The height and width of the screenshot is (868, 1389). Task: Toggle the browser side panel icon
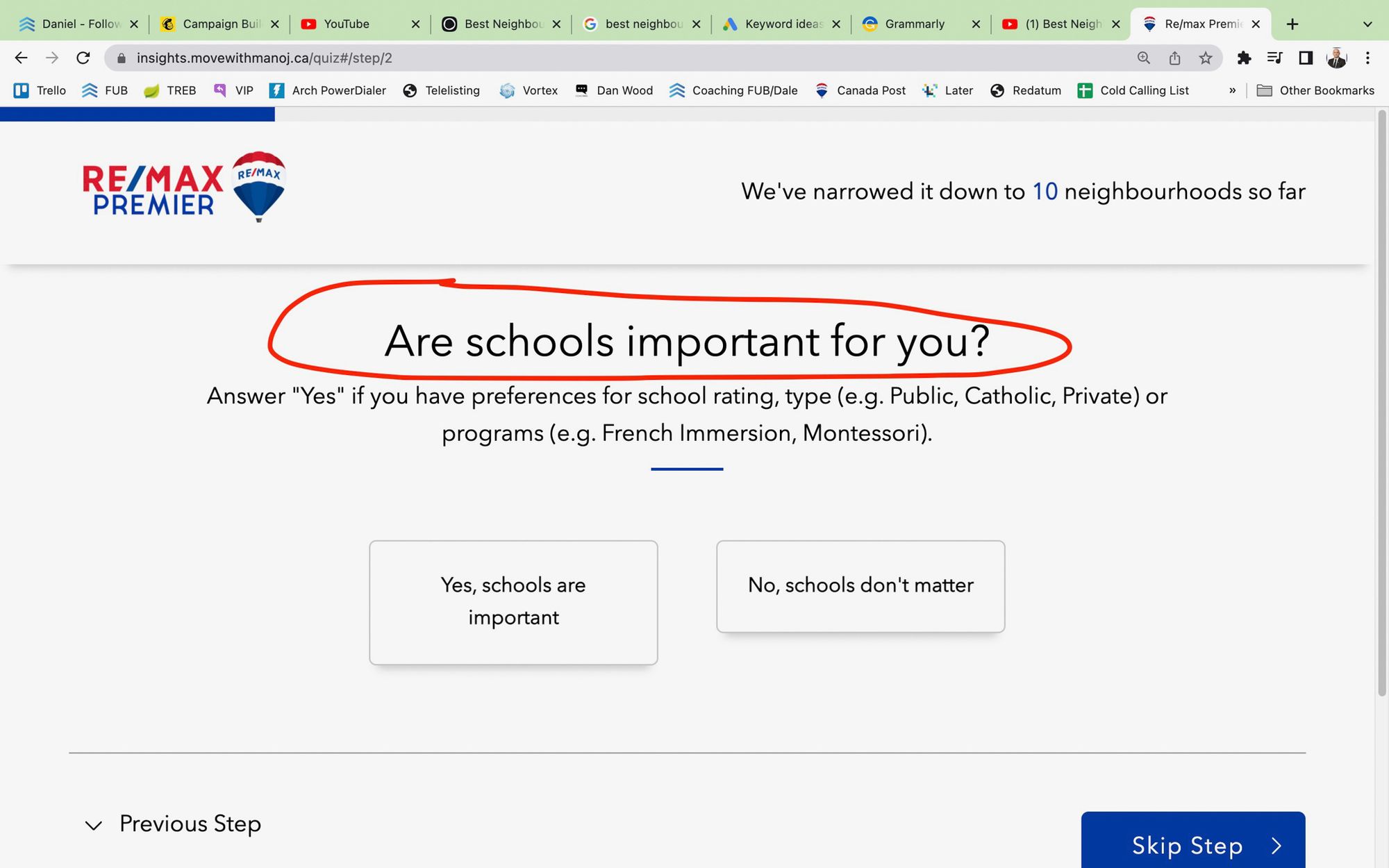tap(1306, 58)
